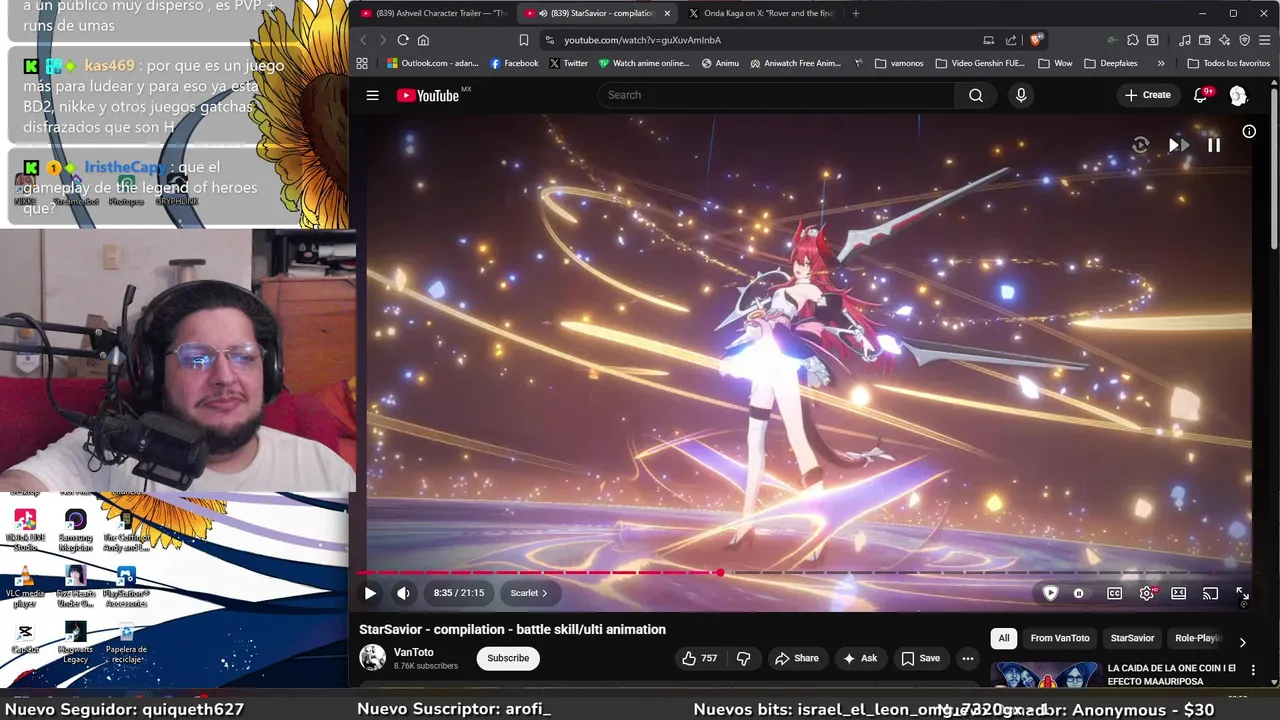Pause using overlay pause button

(x=1213, y=145)
